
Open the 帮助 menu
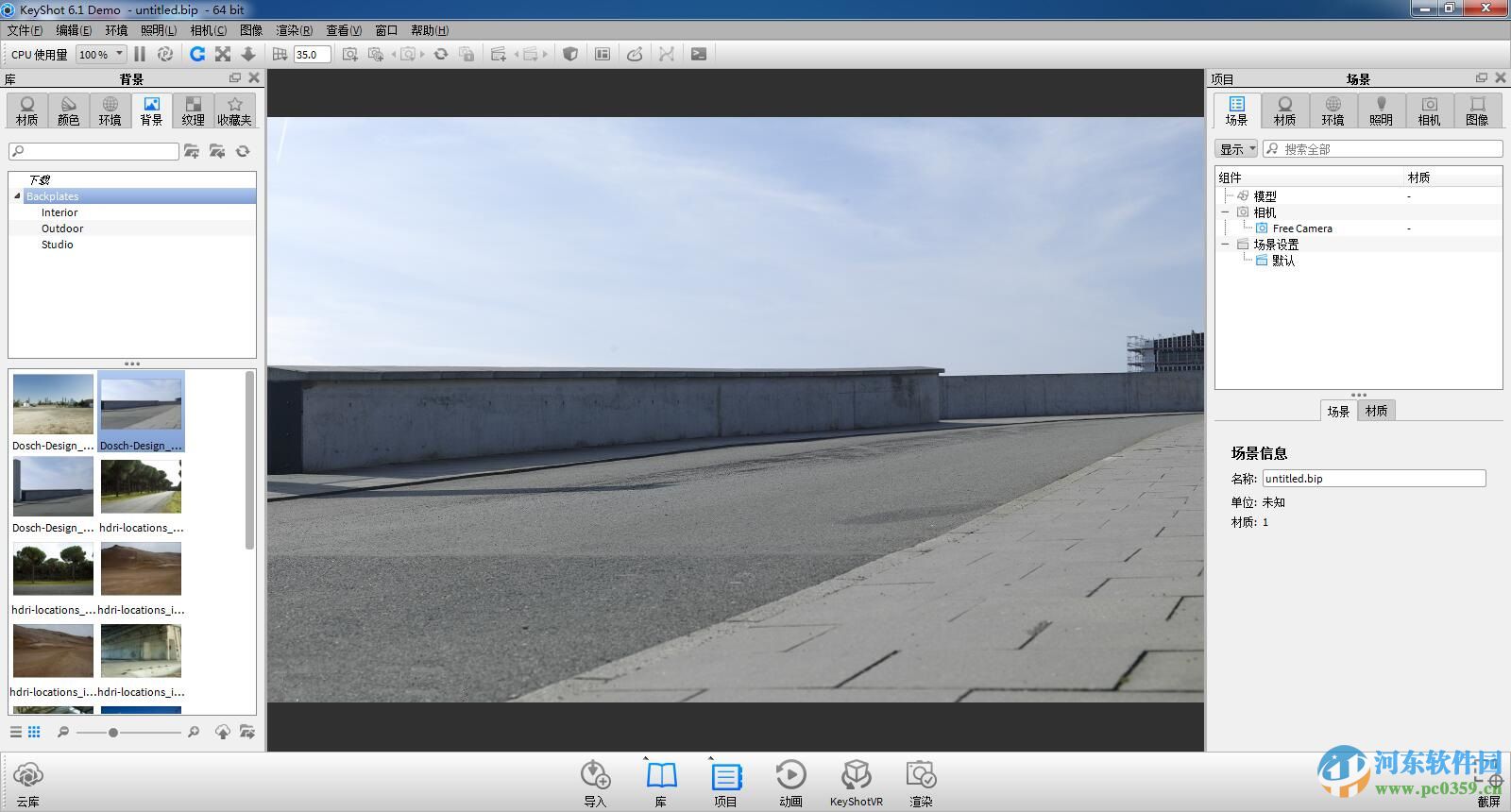(x=430, y=30)
